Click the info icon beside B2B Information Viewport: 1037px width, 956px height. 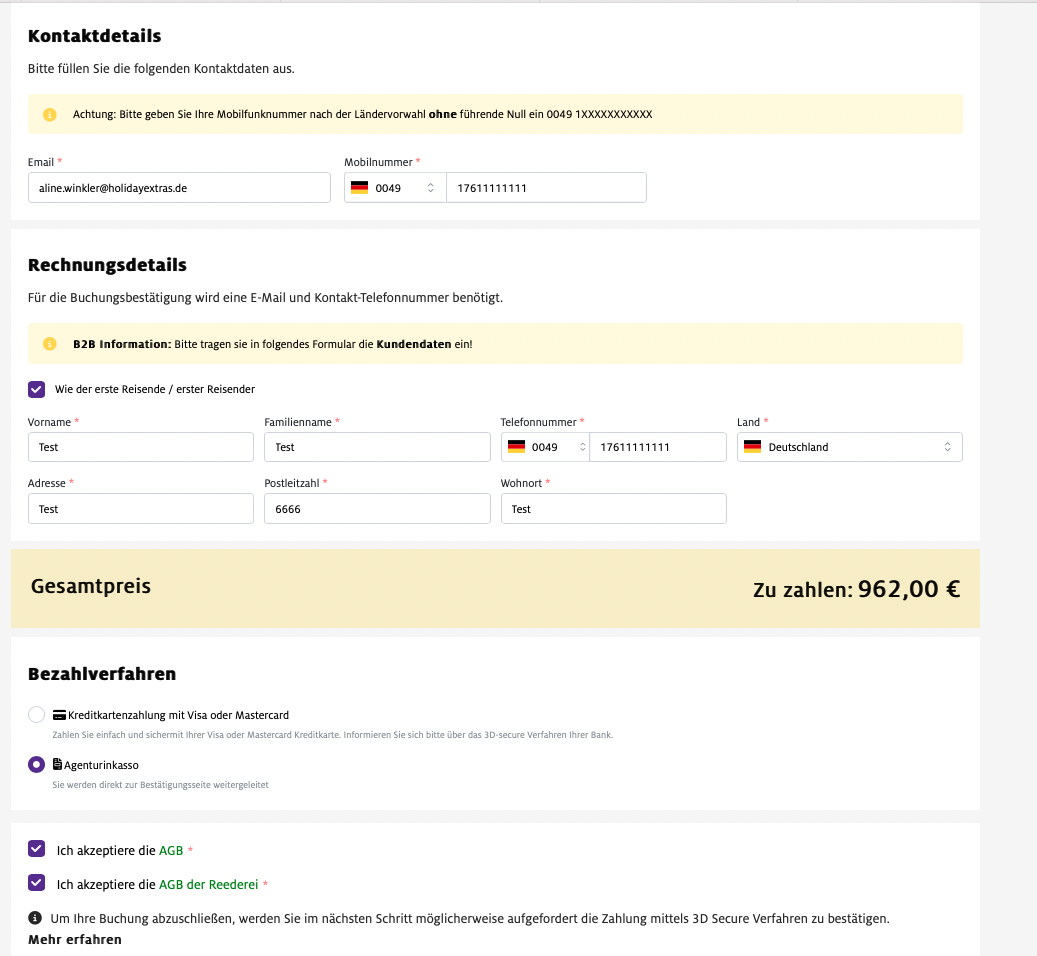pyautogui.click(x=50, y=344)
